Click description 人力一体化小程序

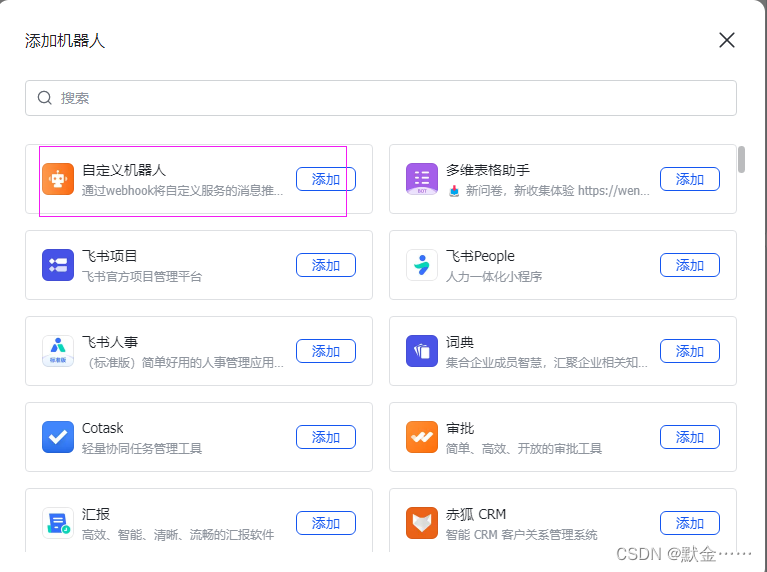[x=494, y=276]
